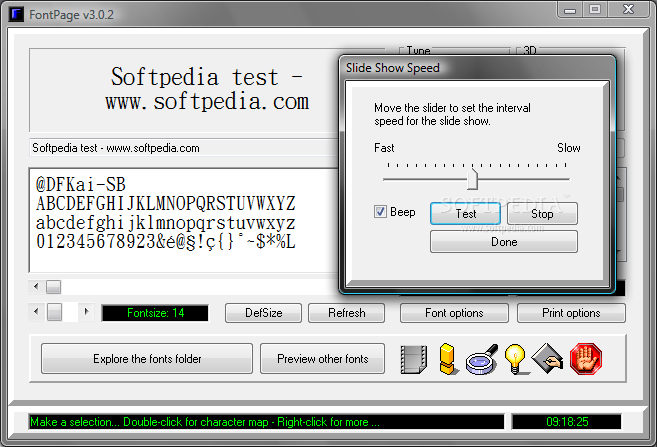657x447 pixels.
Task: Maximize the FontPage window
Action: point(595,10)
